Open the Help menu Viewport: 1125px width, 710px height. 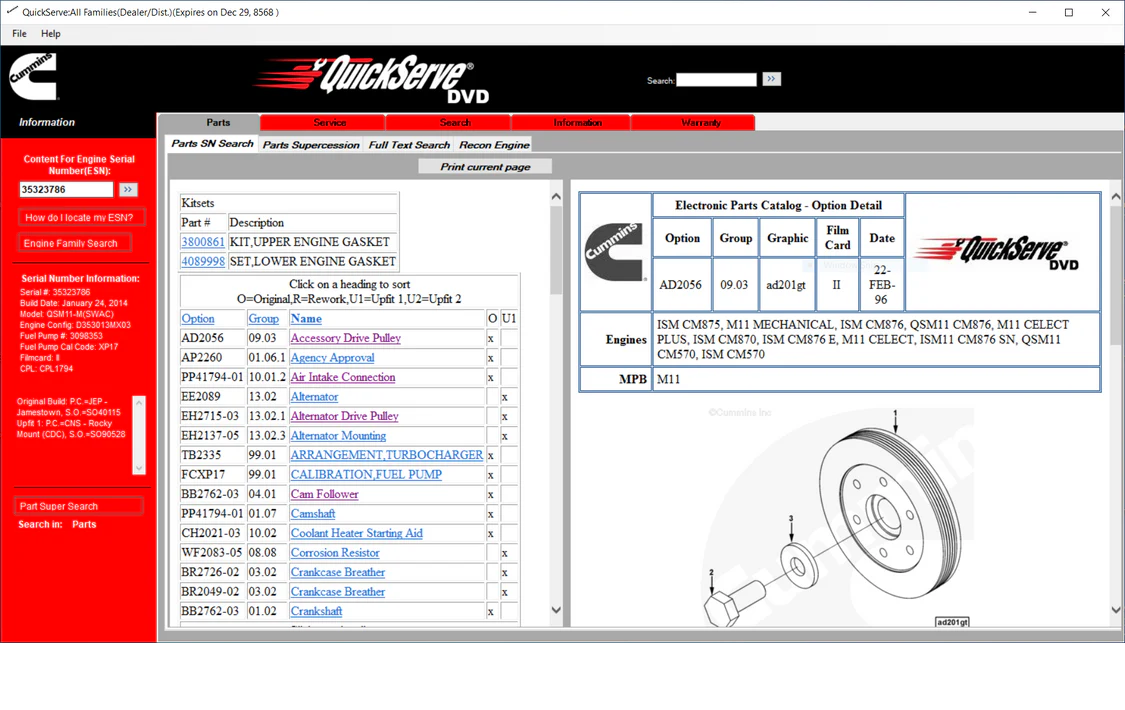(x=50, y=33)
